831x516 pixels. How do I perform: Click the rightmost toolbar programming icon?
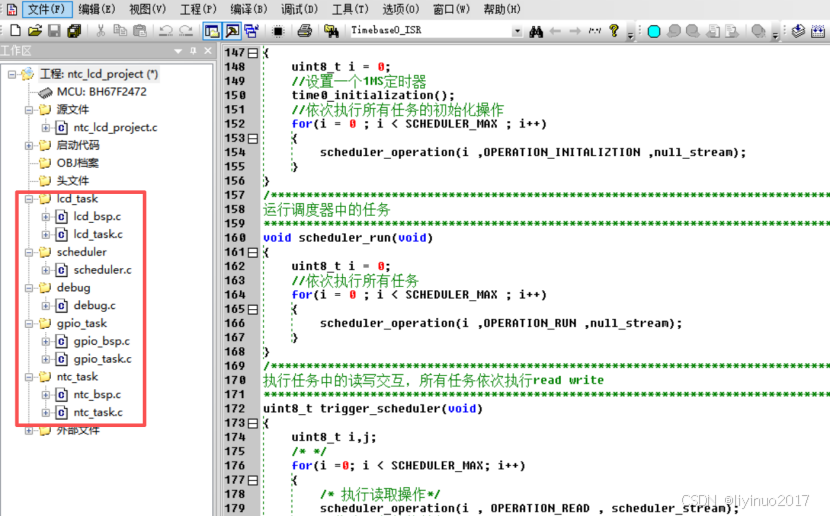coord(818,31)
